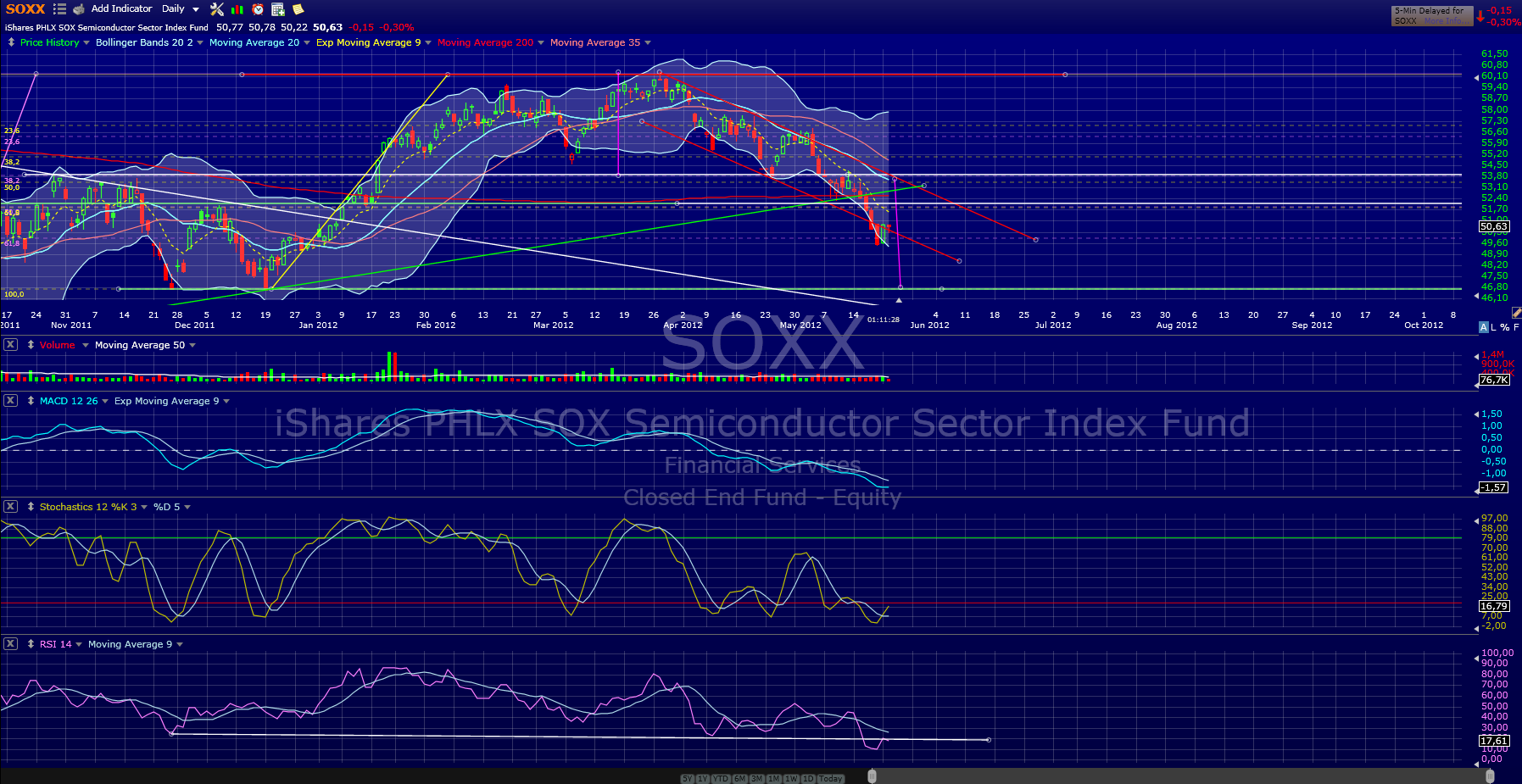Click the move arrows beside MACD panel
The image size is (1522, 784).
click(31, 401)
